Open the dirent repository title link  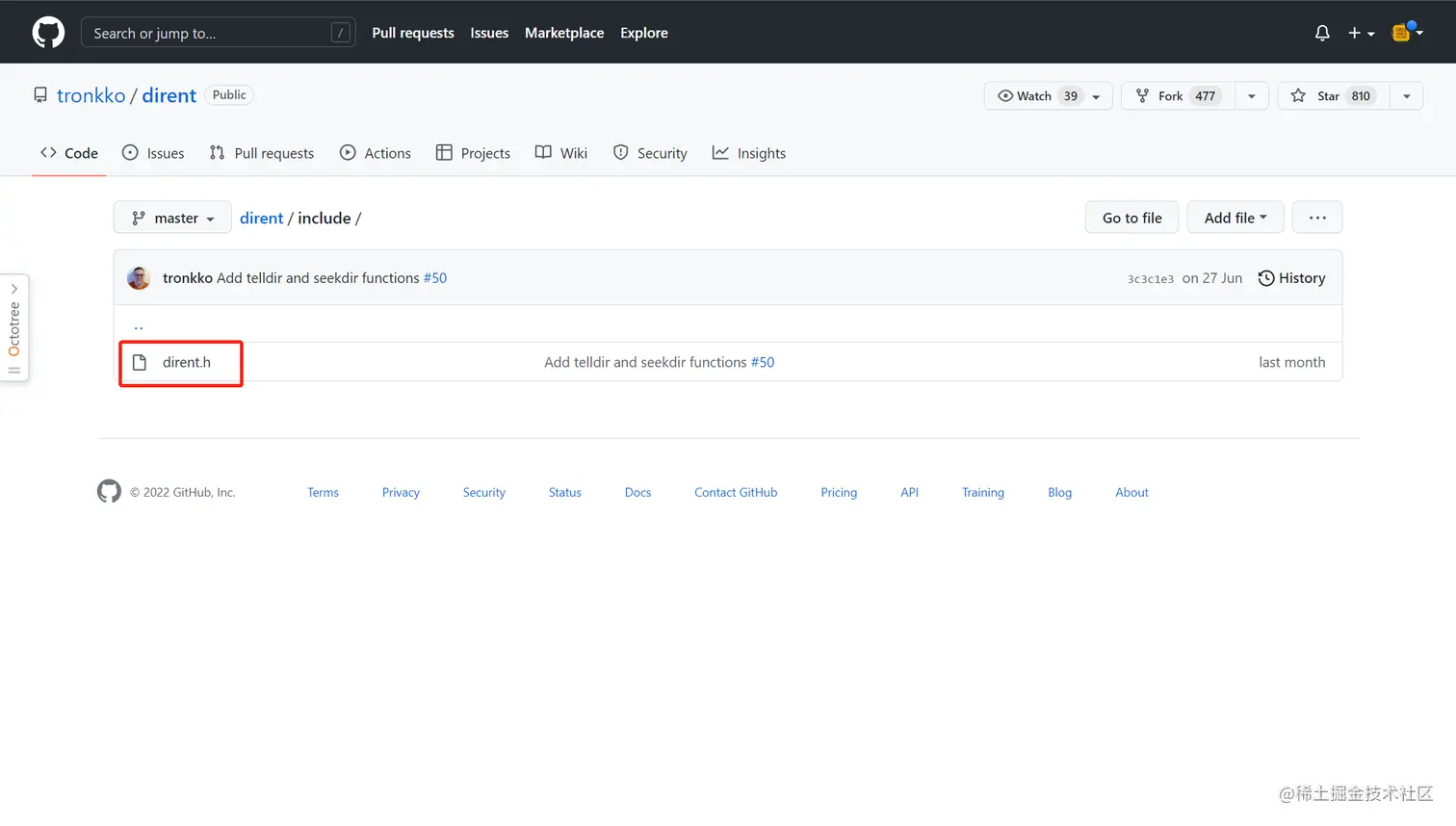coord(169,95)
